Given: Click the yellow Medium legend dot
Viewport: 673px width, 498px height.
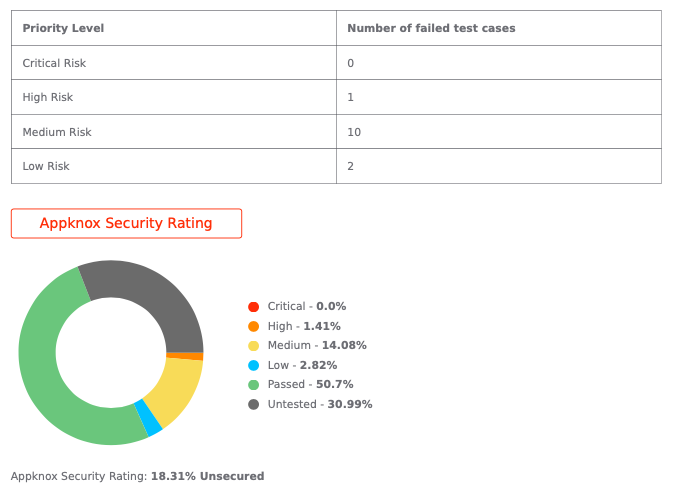Looking at the screenshot, I should (x=254, y=346).
